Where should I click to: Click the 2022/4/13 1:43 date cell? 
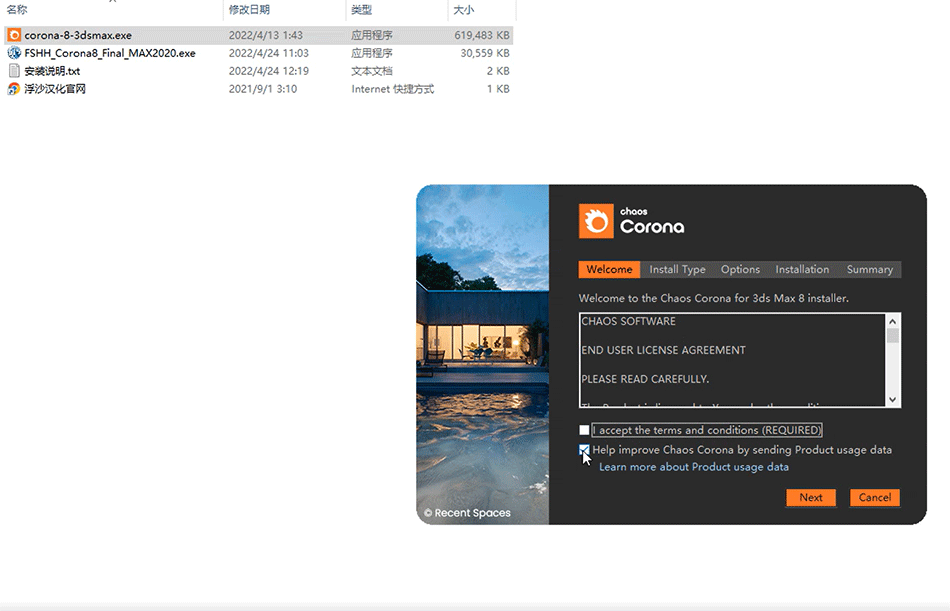[x=265, y=35]
